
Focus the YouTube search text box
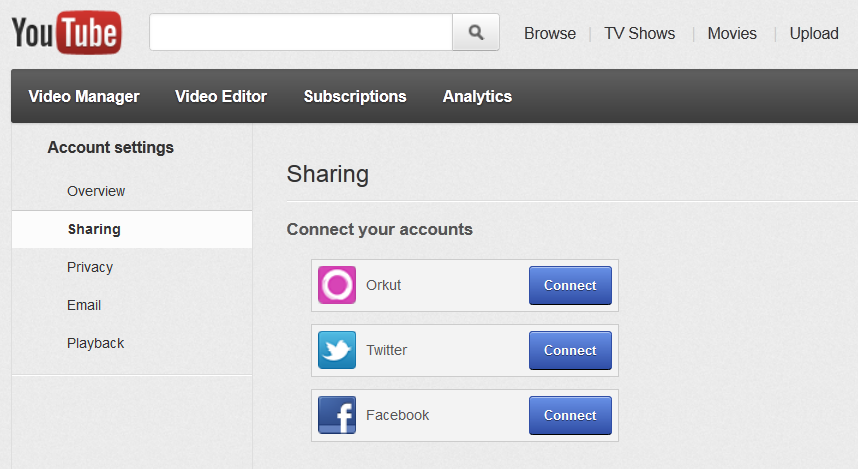tap(301, 33)
